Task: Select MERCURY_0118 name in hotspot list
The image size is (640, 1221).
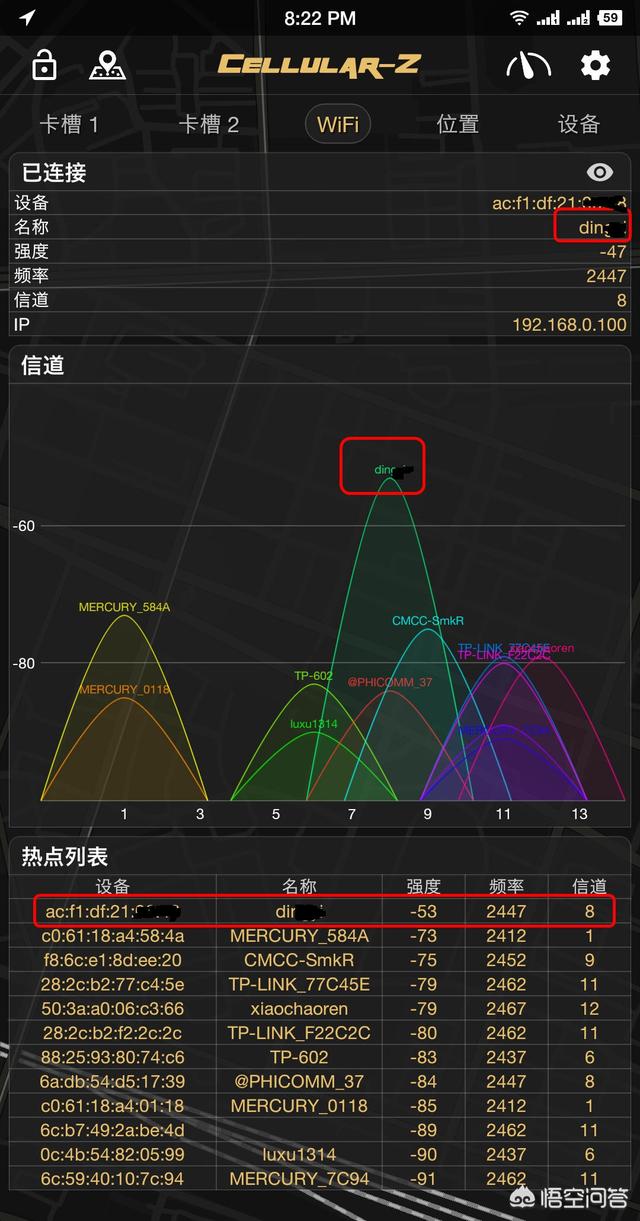Action: pyautogui.click(x=299, y=1106)
